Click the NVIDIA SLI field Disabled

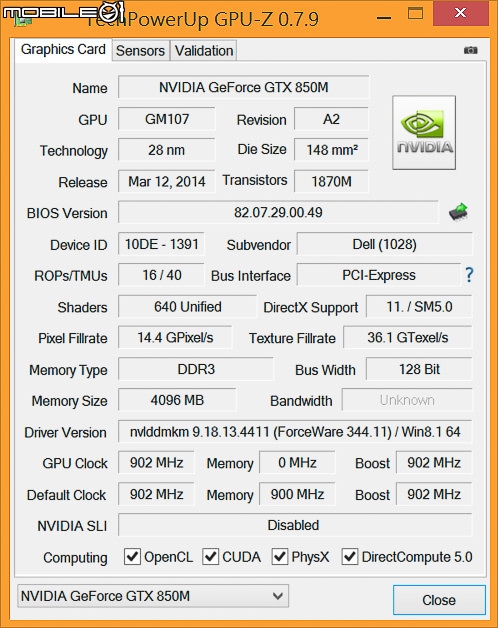(295, 525)
